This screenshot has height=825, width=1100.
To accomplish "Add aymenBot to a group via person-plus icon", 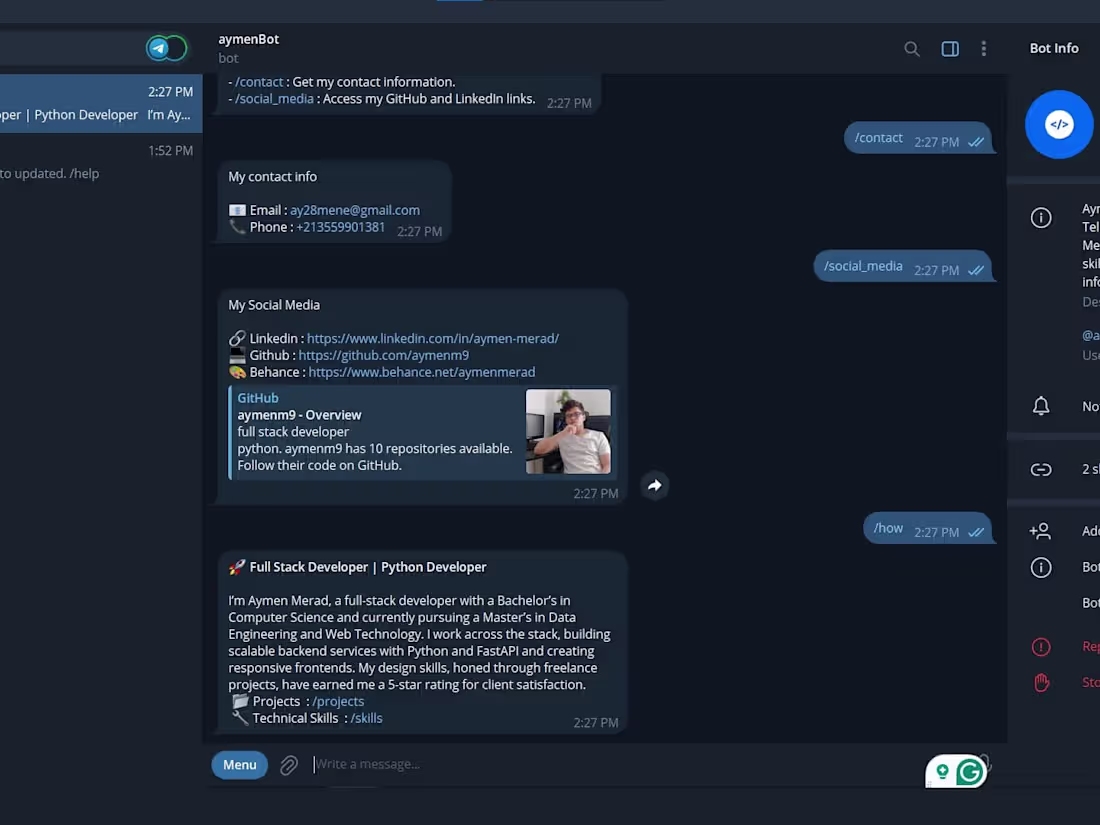I will [1040, 531].
